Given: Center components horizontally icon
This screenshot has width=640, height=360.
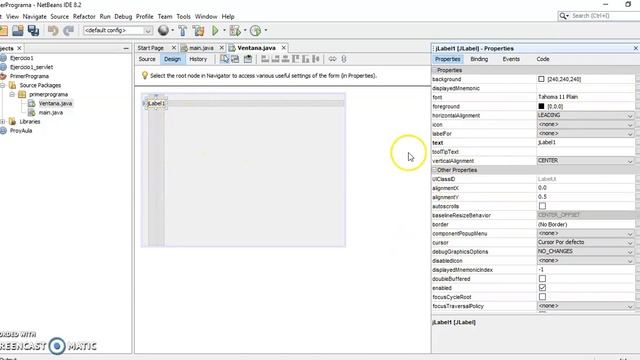Looking at the screenshot, I should point(285,59).
